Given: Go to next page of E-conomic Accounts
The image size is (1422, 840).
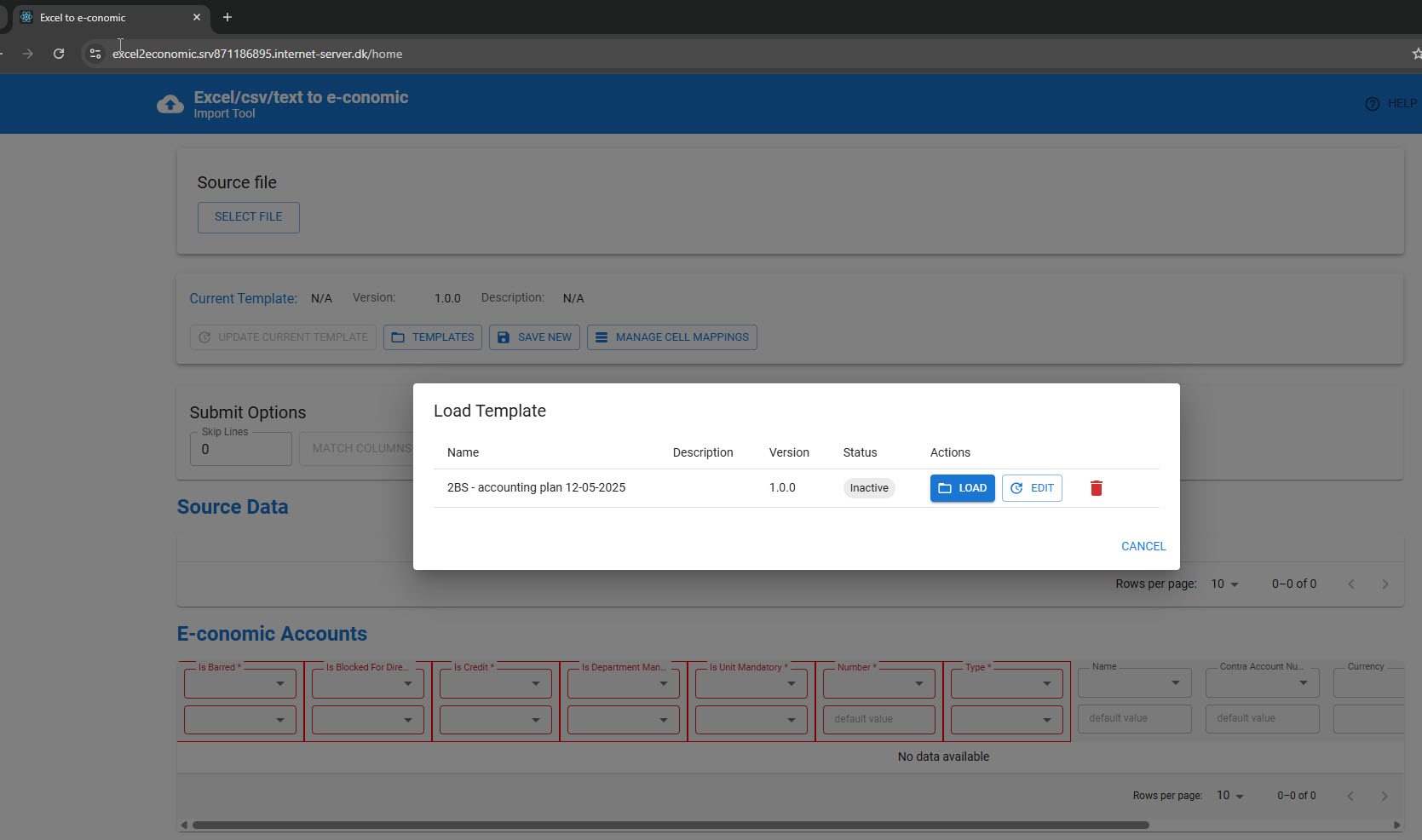Looking at the screenshot, I should 1385,796.
